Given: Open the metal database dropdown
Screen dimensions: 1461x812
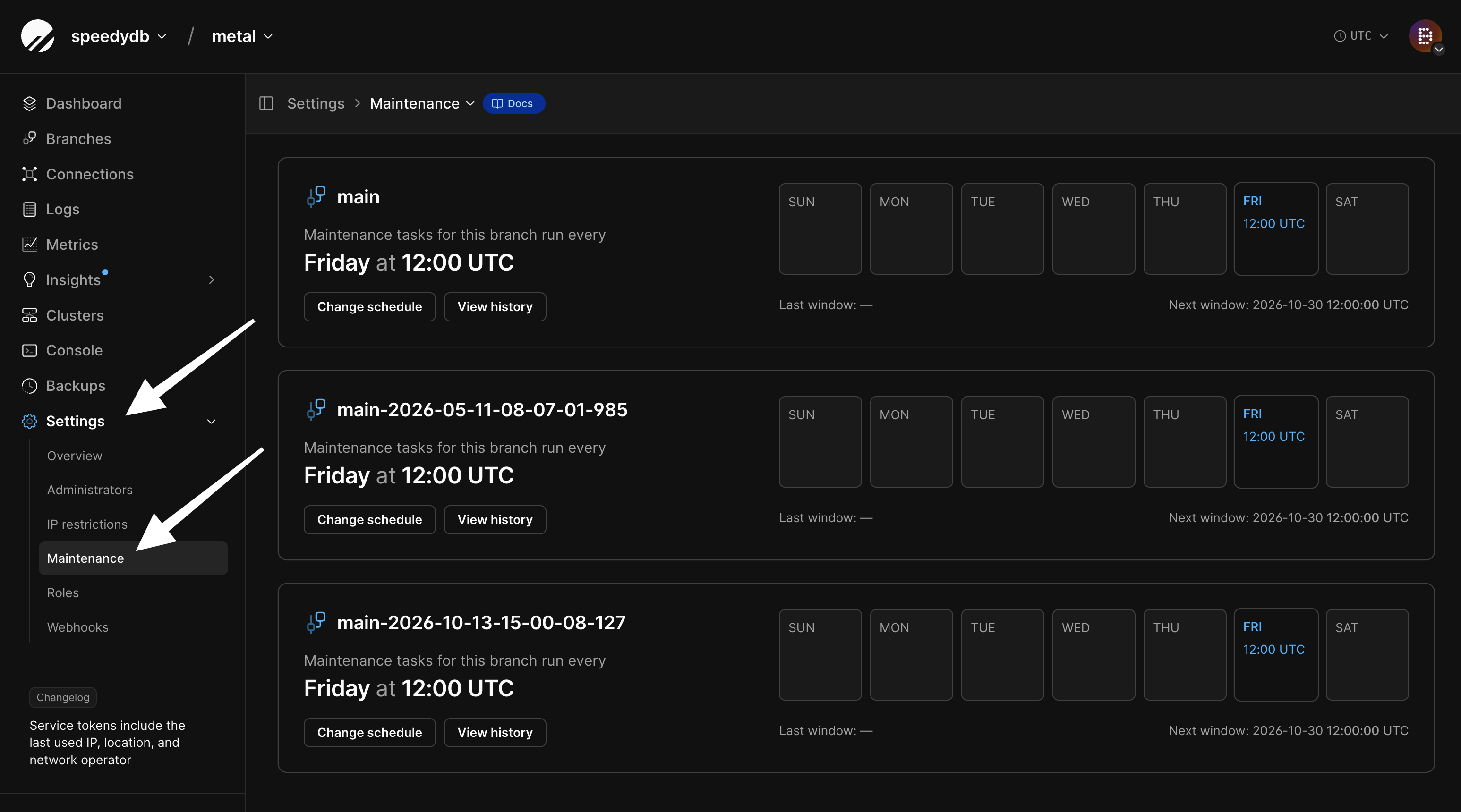Looking at the screenshot, I should [x=242, y=36].
